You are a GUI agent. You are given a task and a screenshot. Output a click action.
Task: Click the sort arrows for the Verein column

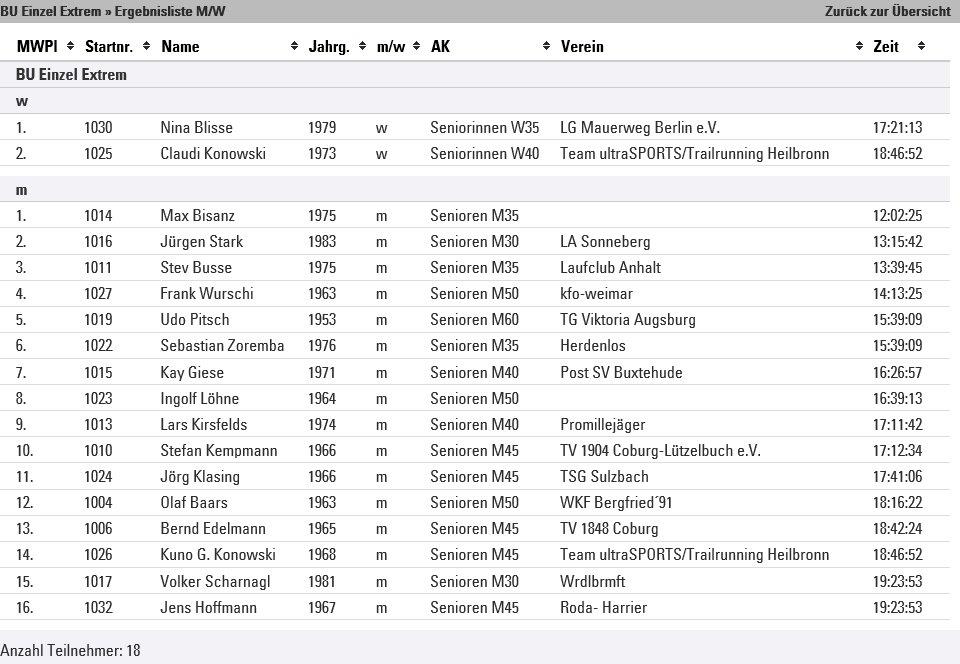tap(860, 46)
